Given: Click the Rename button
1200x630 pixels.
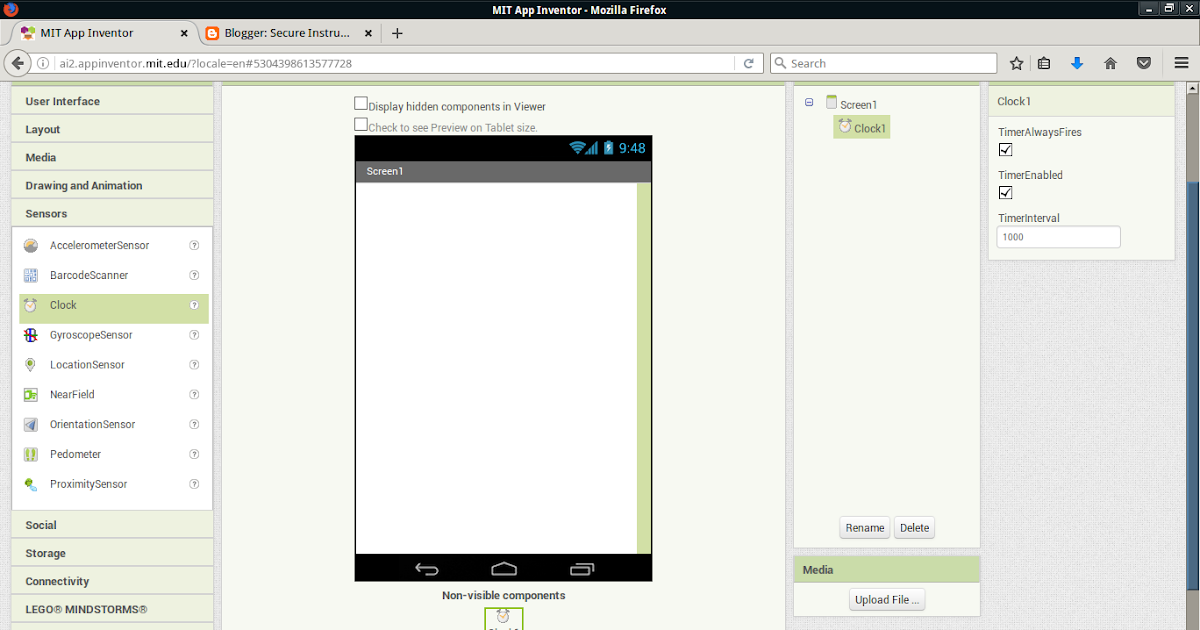Looking at the screenshot, I should pyautogui.click(x=864, y=527).
